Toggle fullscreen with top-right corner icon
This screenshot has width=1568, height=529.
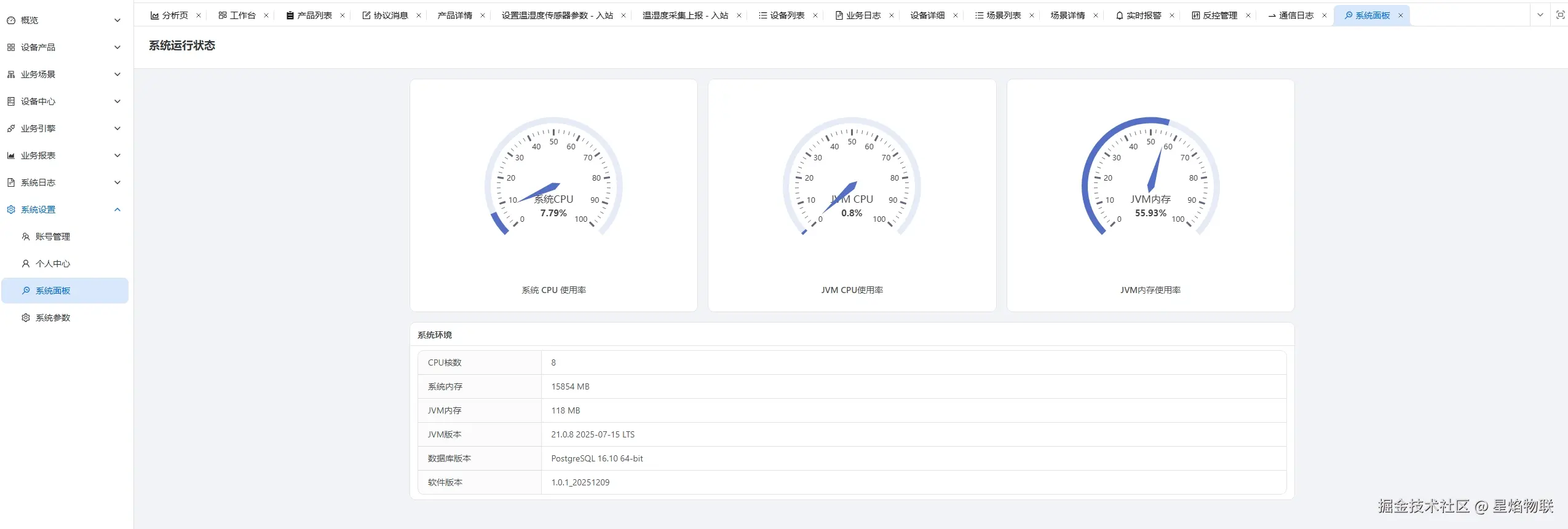pos(1560,15)
